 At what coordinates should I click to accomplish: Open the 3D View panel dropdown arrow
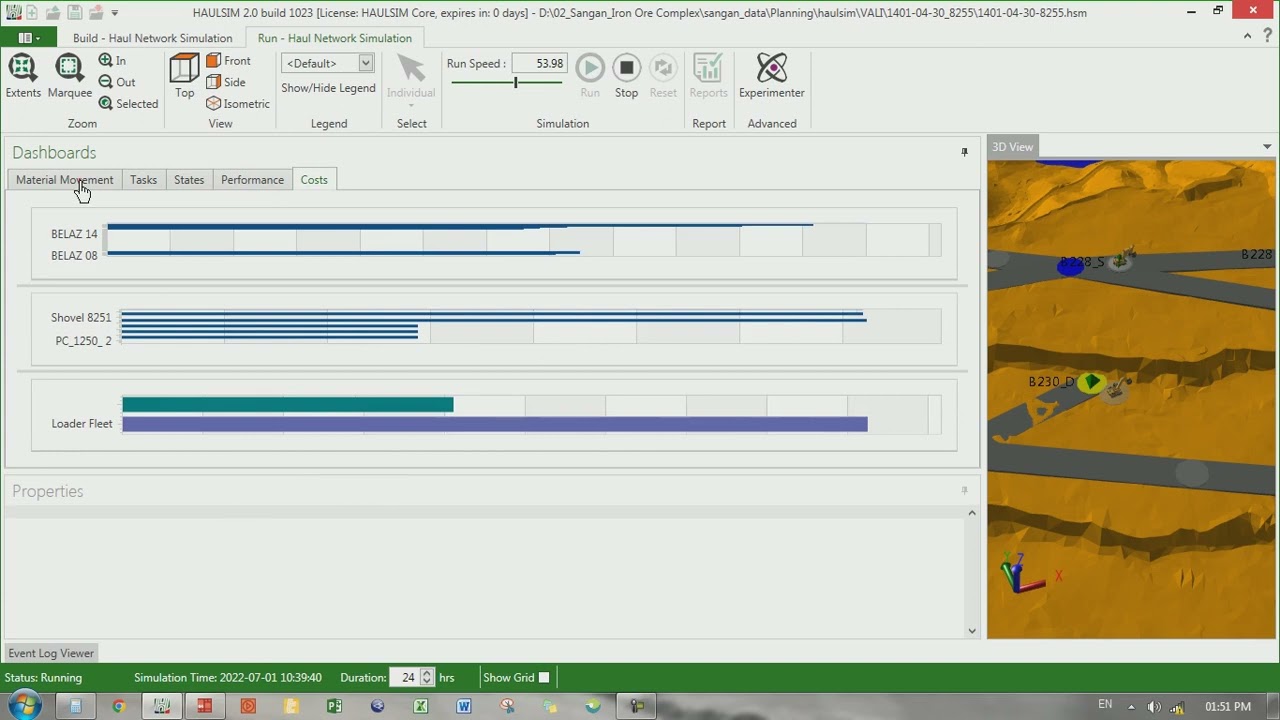point(1267,147)
